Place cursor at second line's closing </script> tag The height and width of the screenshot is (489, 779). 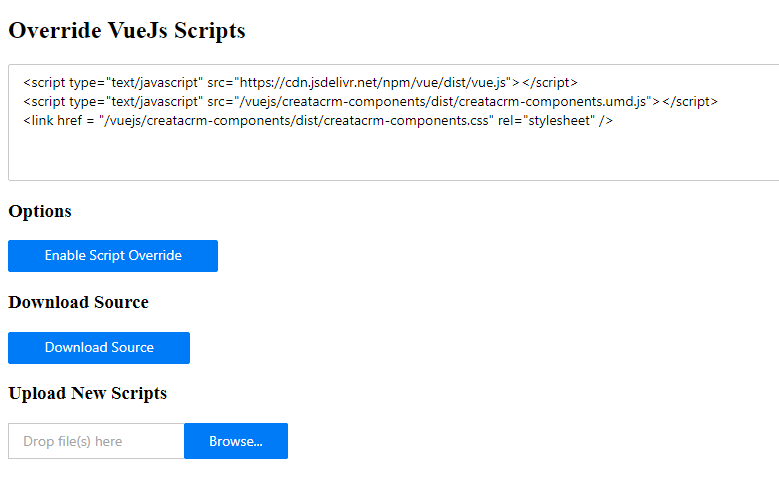pyautogui.click(x=690, y=101)
